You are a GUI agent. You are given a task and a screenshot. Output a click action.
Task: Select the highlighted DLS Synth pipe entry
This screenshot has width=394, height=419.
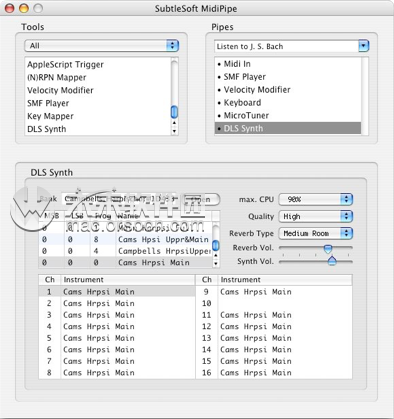[x=288, y=128]
